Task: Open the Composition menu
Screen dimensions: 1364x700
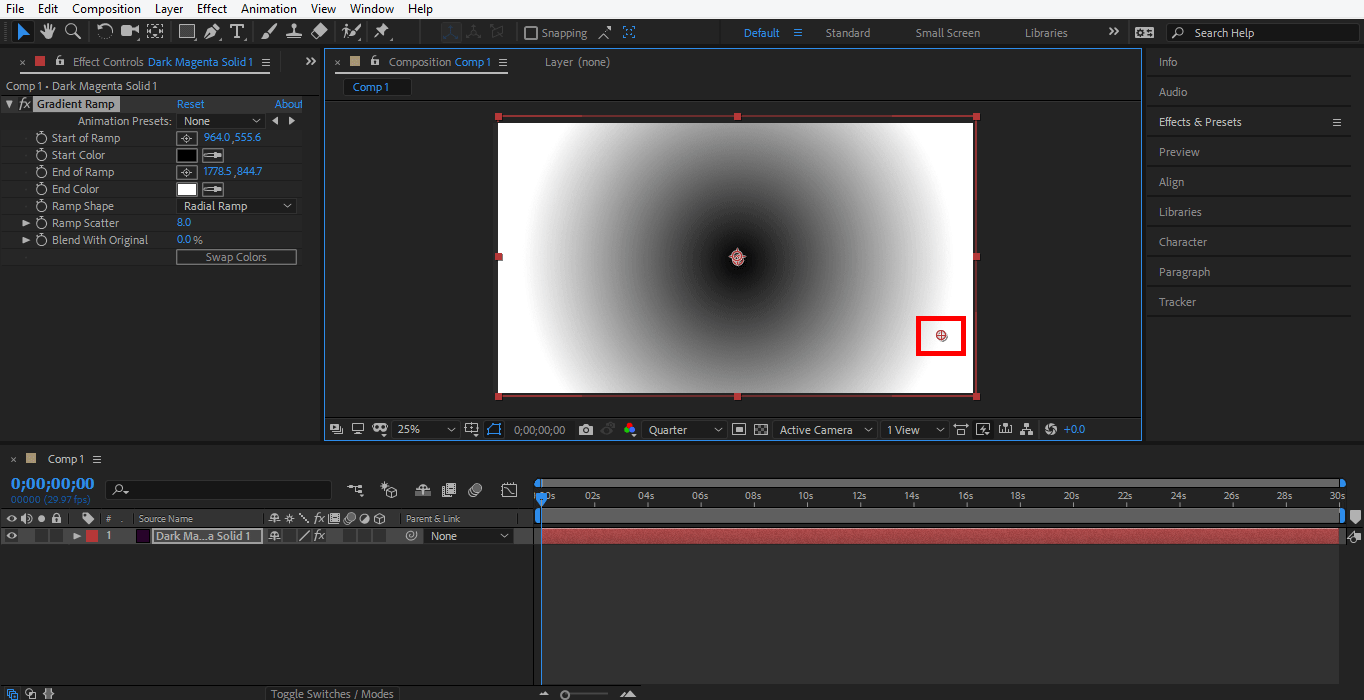Action: [x=106, y=9]
